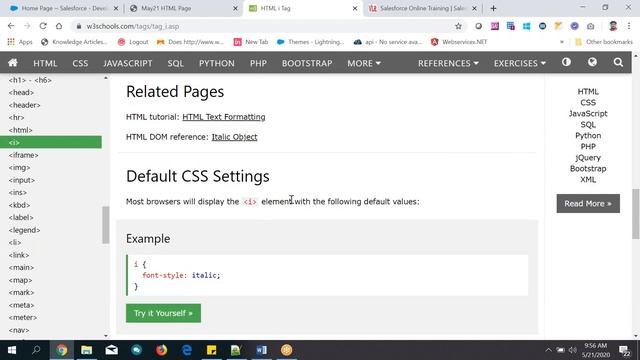
Task: Open PHP in the top navbar
Action: 258,63
